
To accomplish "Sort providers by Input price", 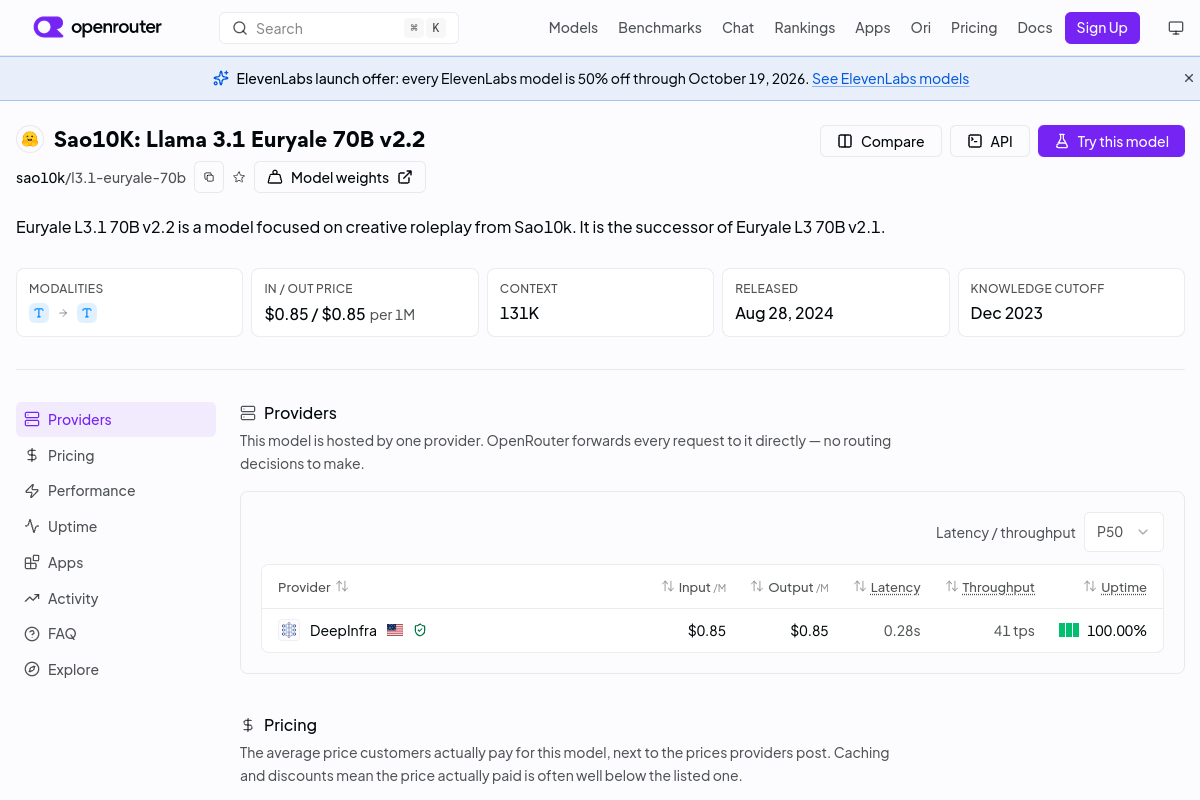I will [x=694, y=587].
